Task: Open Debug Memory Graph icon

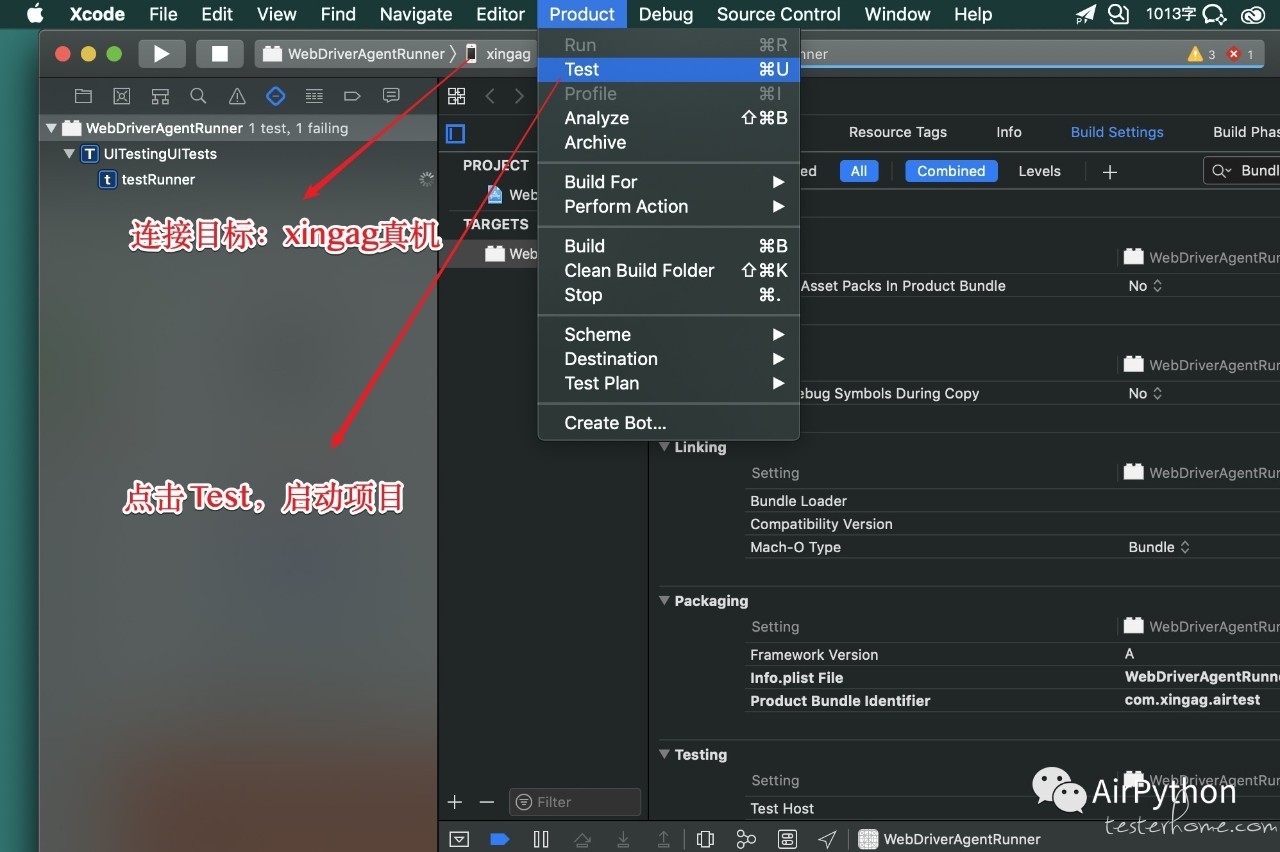Action: click(746, 839)
